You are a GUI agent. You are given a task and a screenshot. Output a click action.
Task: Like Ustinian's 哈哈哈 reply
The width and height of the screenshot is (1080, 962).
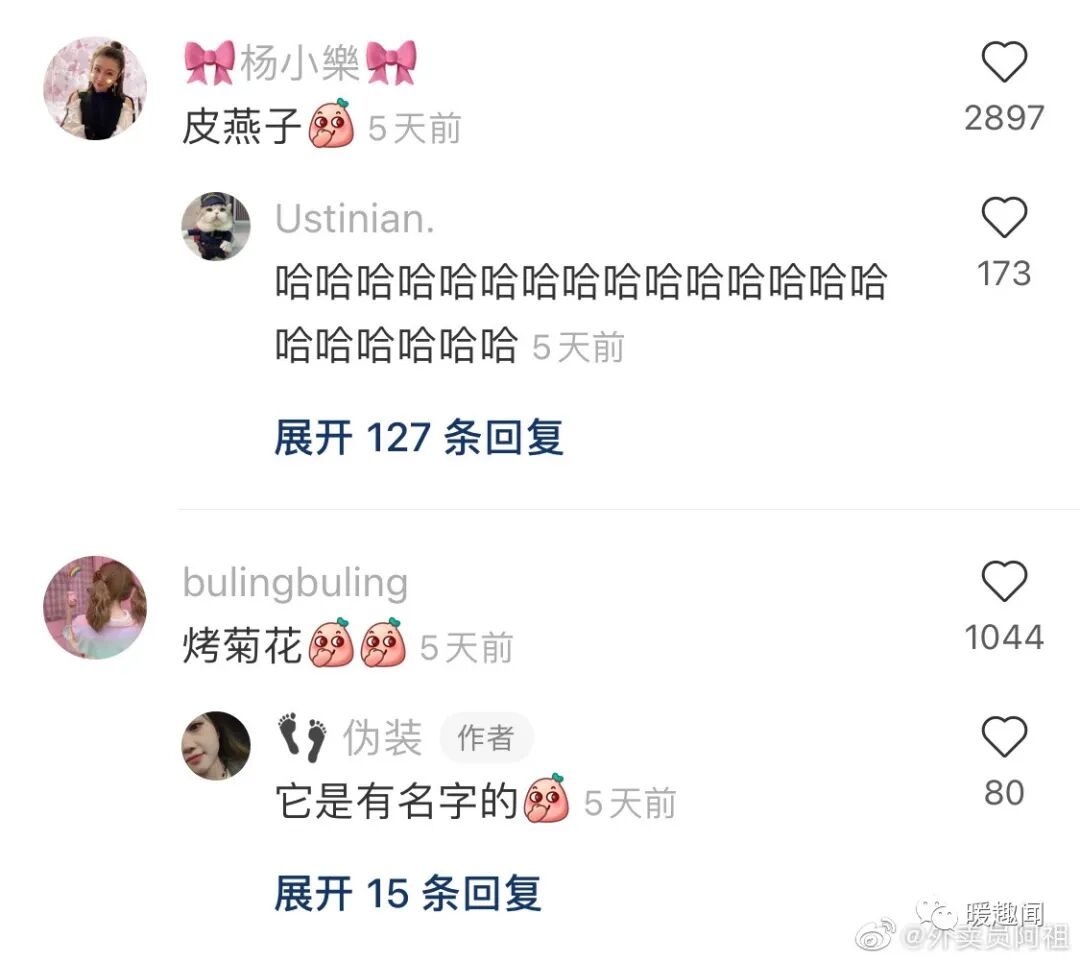click(1004, 218)
